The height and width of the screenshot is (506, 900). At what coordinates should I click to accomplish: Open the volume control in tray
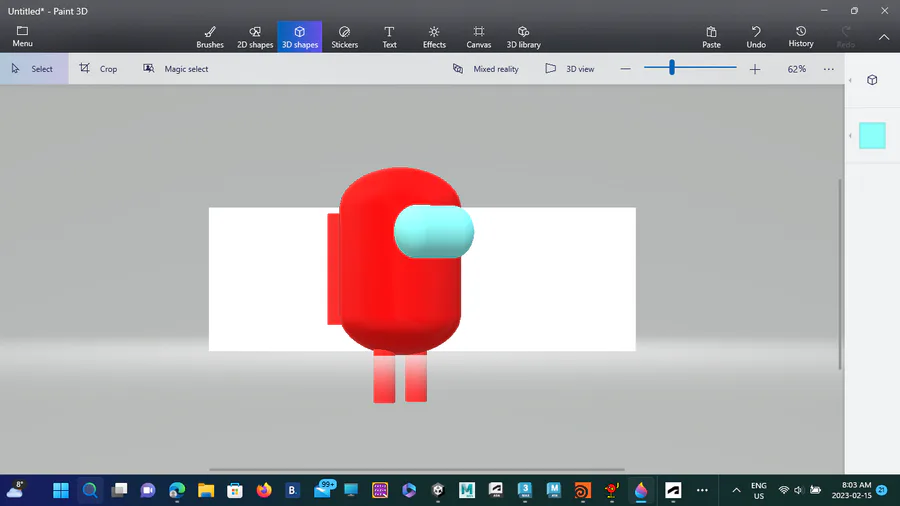click(x=798, y=491)
